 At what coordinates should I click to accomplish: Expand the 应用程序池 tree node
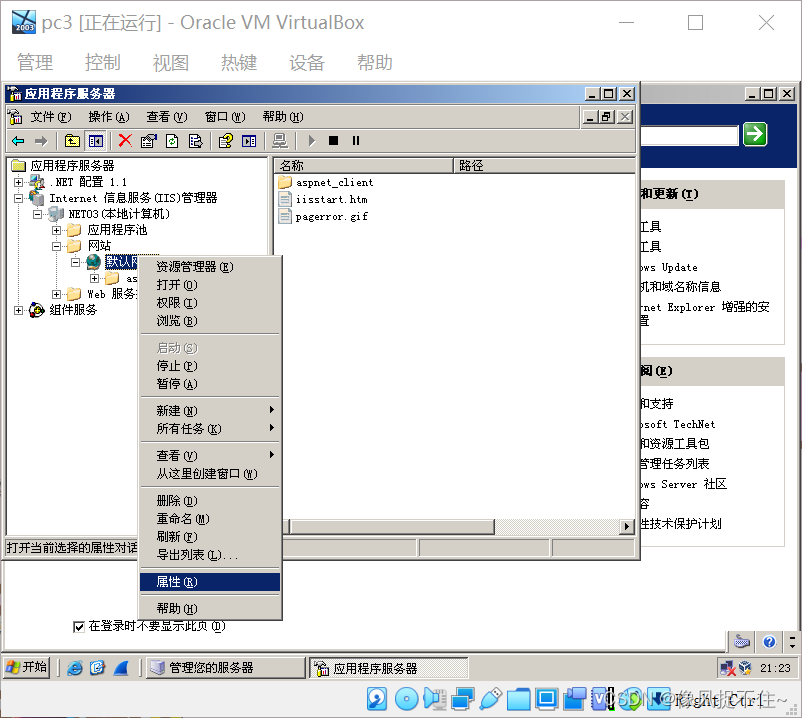[56, 230]
